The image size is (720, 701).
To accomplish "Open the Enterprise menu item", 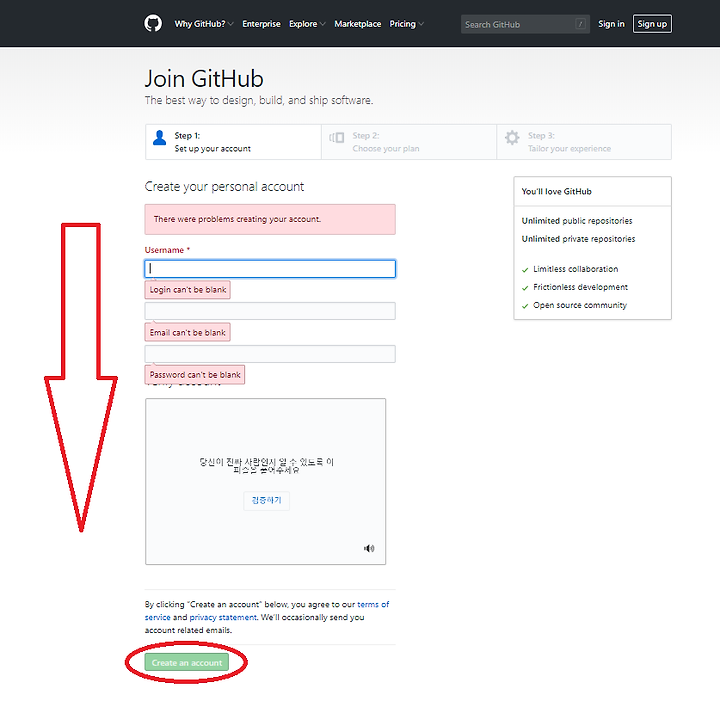I will [261, 24].
